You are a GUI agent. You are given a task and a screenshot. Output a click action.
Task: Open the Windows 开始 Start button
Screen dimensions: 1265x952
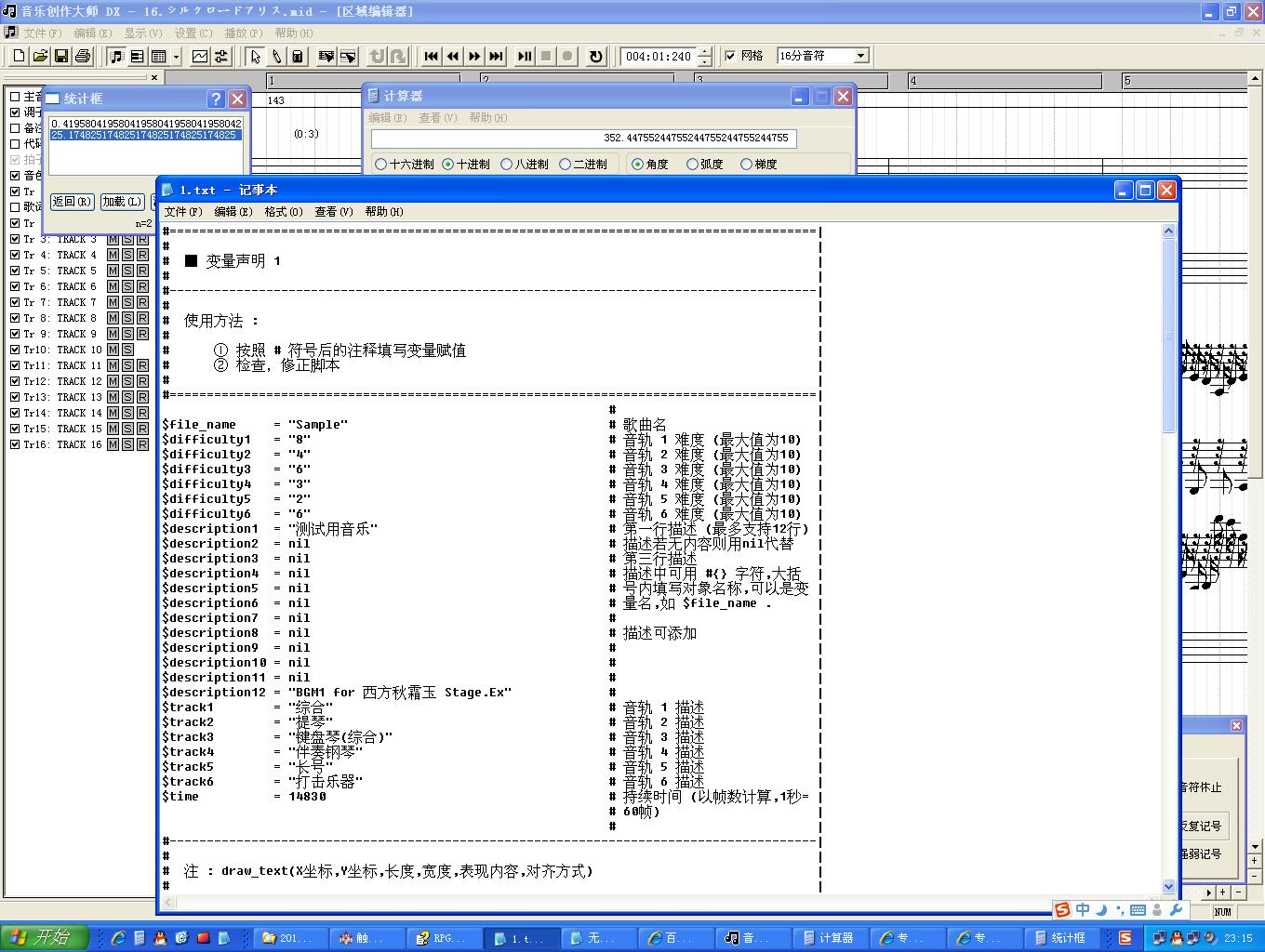[45, 938]
